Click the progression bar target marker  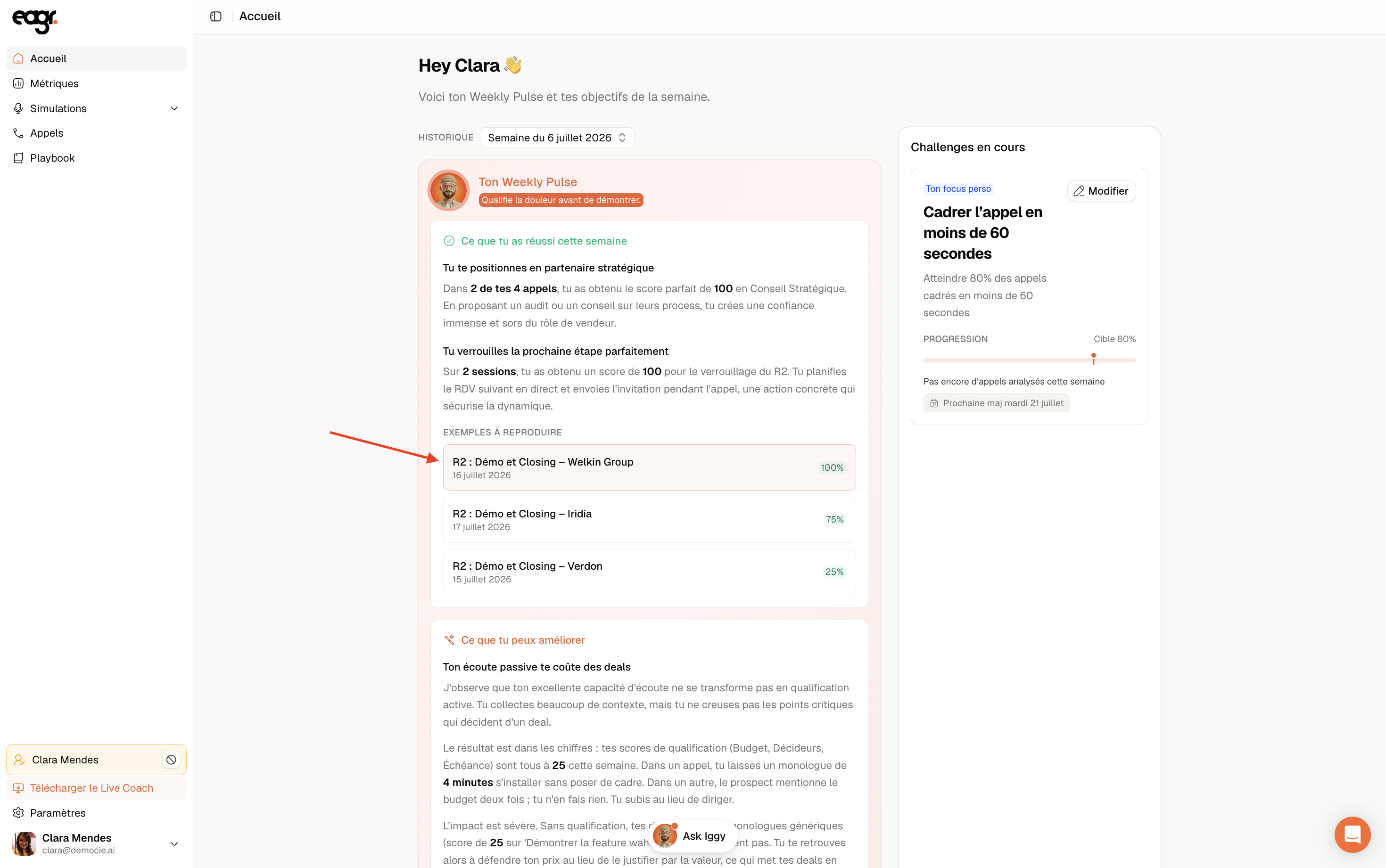coord(1094,358)
